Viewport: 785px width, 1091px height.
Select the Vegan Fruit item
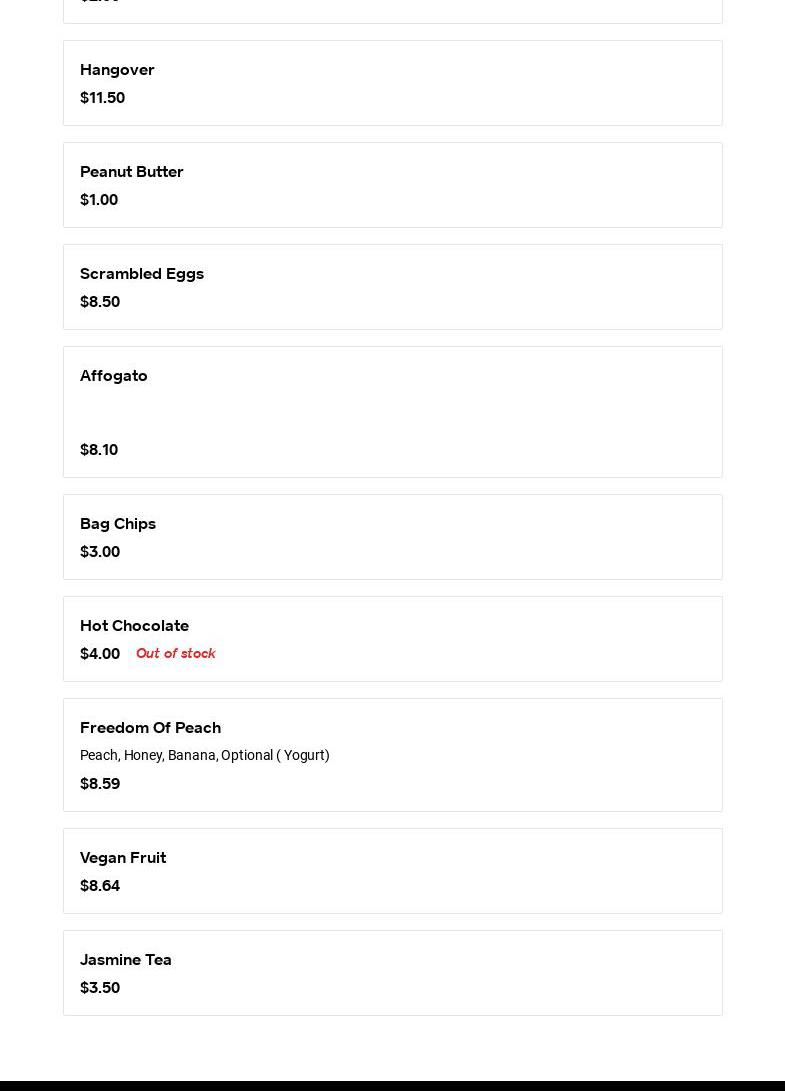(123, 858)
